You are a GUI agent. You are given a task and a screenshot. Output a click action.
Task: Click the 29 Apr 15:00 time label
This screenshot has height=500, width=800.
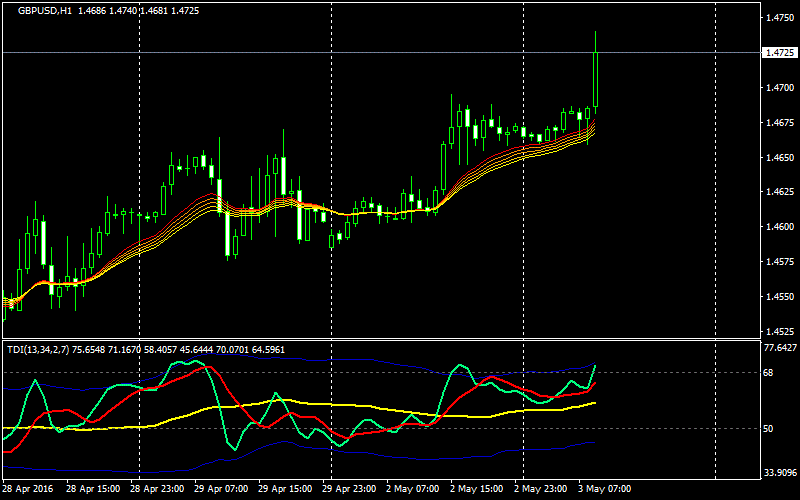coord(285,489)
